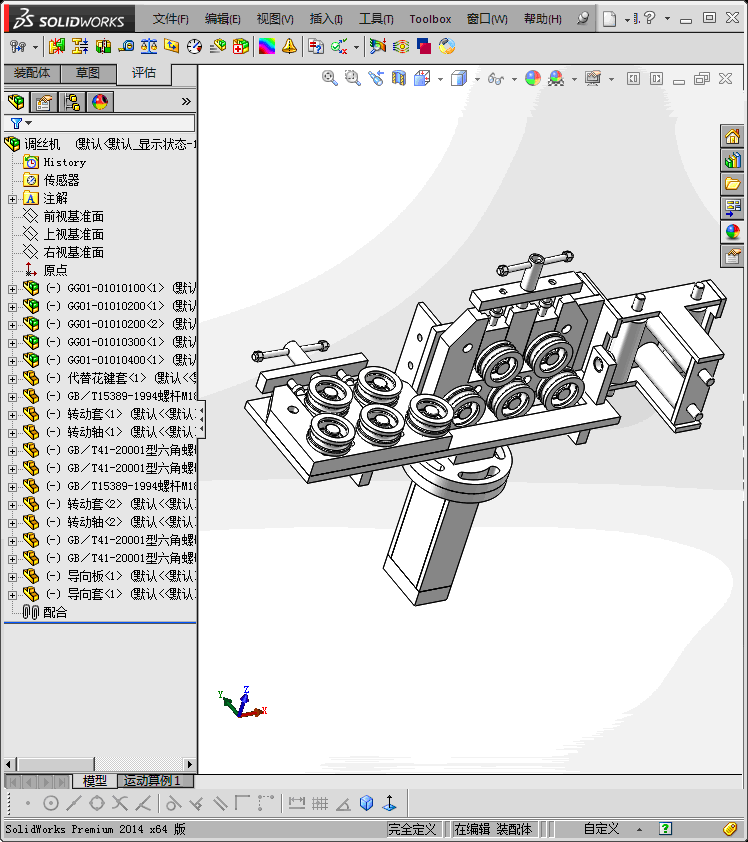Click Hide/Show Items glasses icon
Image resolution: width=748 pixels, height=842 pixels.
coord(496,79)
